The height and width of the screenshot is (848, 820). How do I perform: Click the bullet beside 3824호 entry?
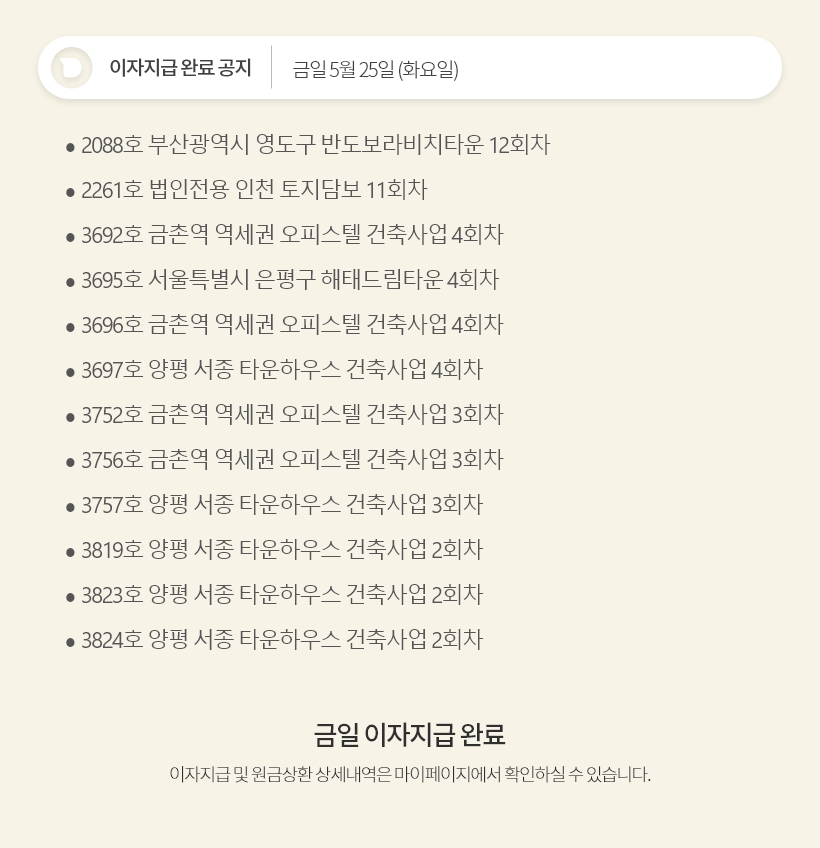(x=70, y=642)
